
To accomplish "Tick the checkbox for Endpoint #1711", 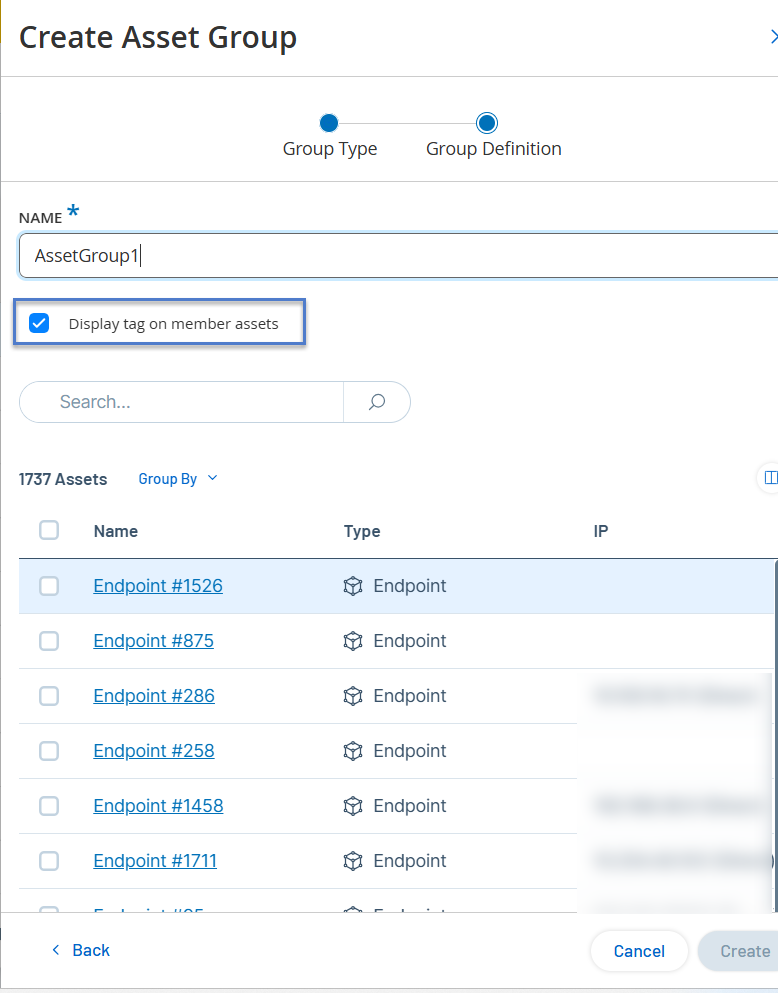I will point(49,861).
